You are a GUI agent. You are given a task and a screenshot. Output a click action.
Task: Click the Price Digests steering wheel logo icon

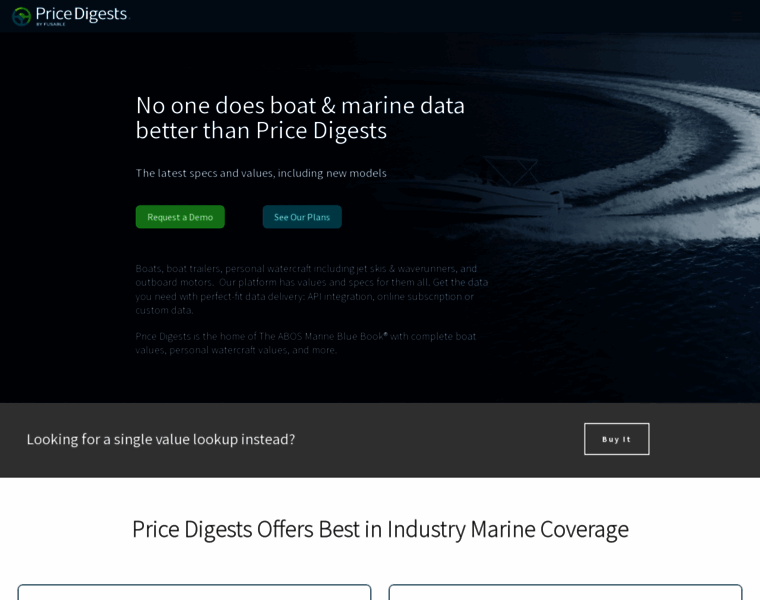pos(21,16)
